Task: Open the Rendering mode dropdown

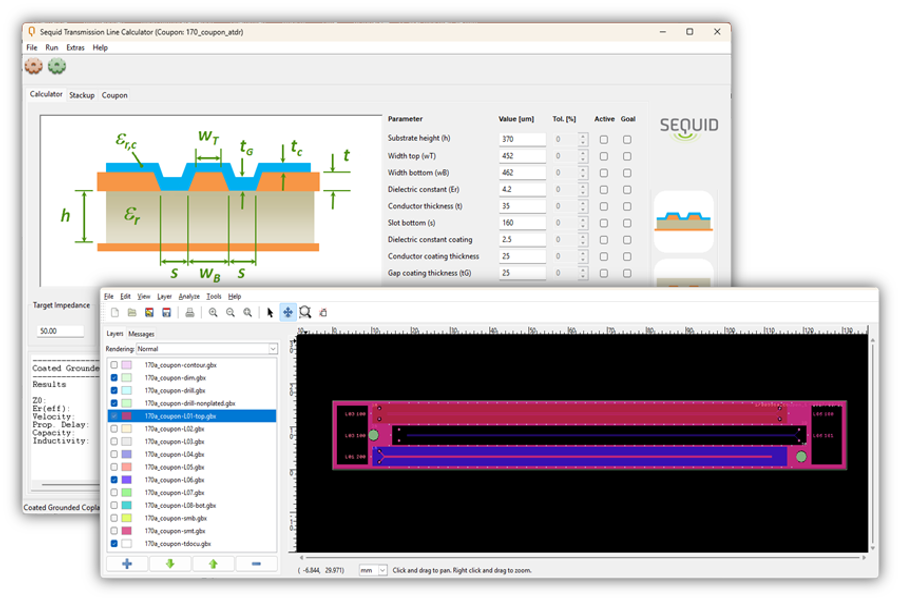Action: click(207, 349)
